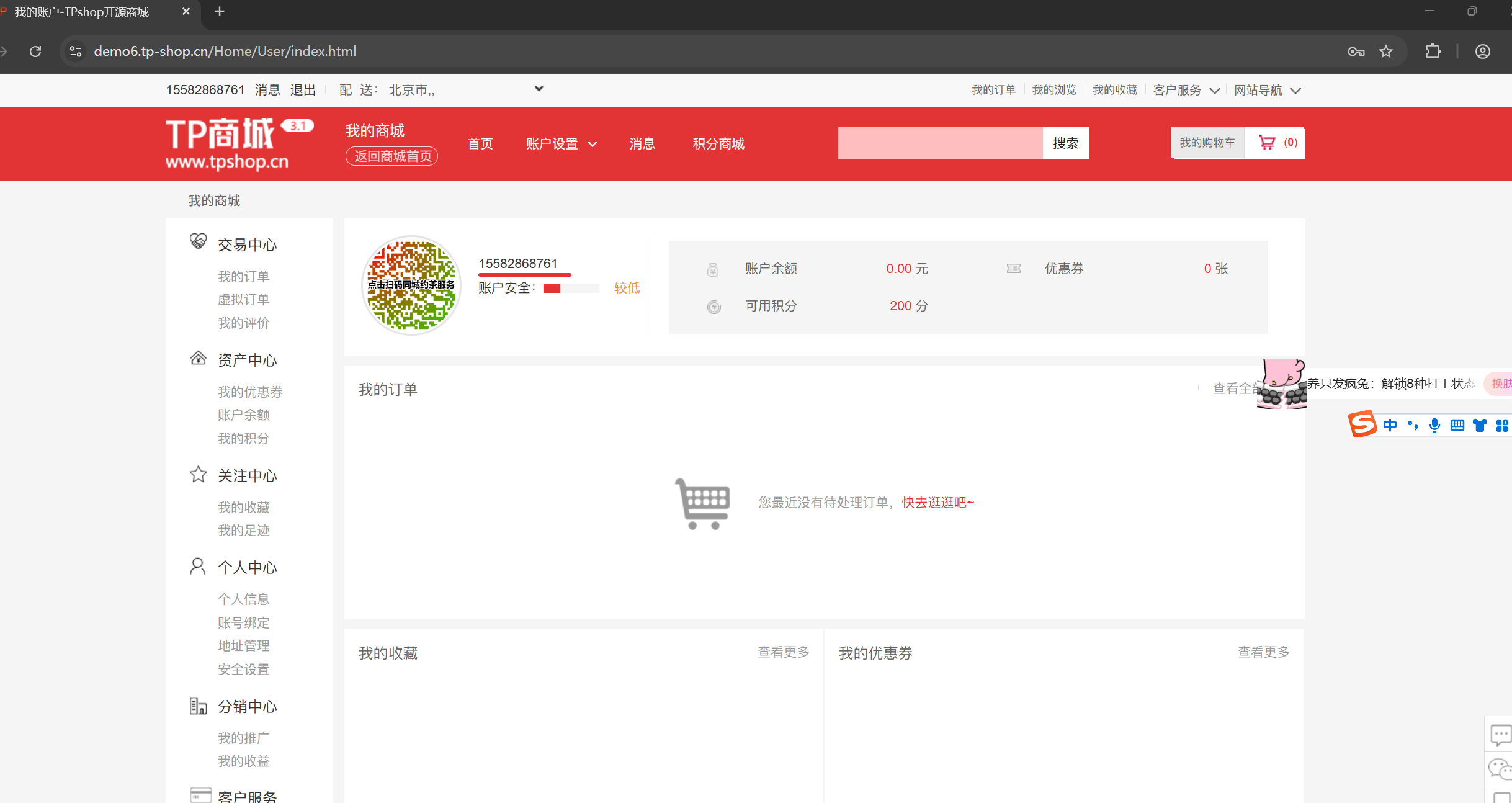The image size is (1512, 803).
Task: Switch Sogou input from Chinese to English
Action: pyautogui.click(x=1391, y=425)
